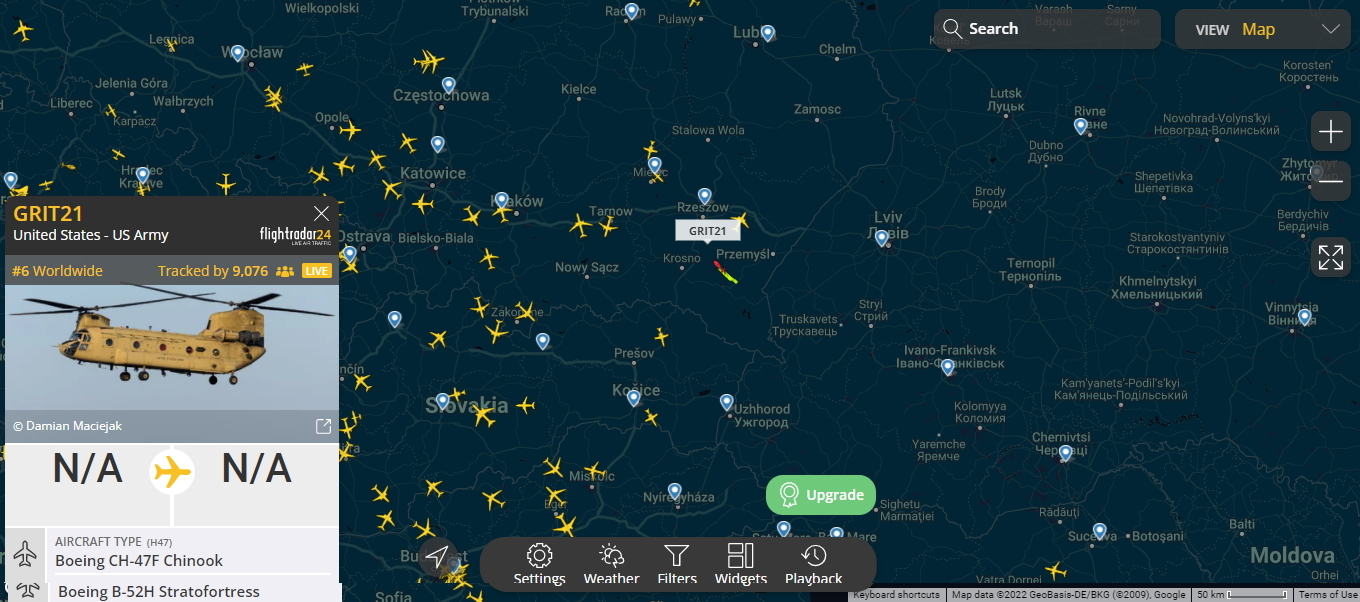
Task: Toggle fullscreen map view
Action: coord(1331,257)
